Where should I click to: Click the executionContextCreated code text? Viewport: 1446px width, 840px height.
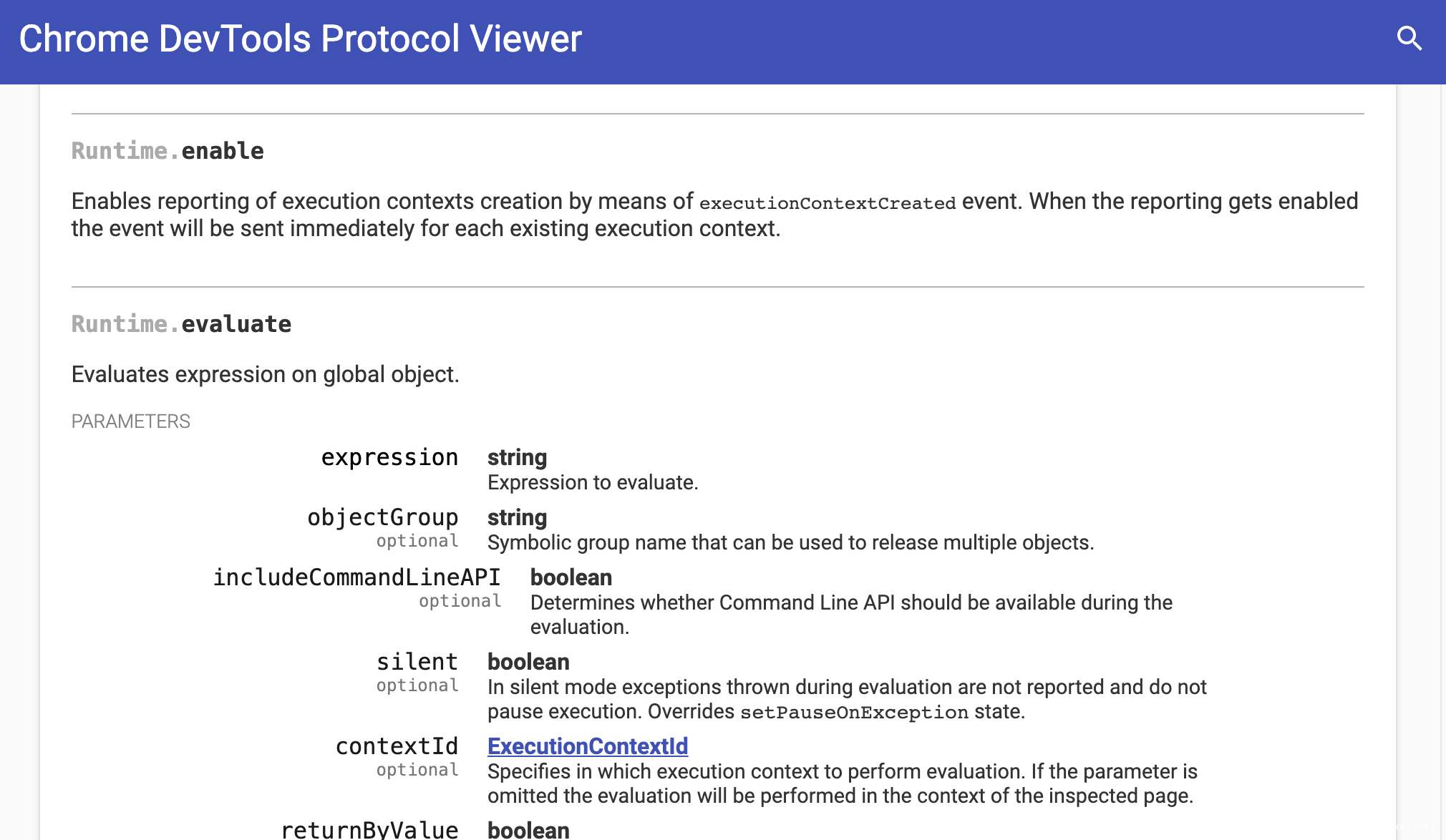pos(827,203)
